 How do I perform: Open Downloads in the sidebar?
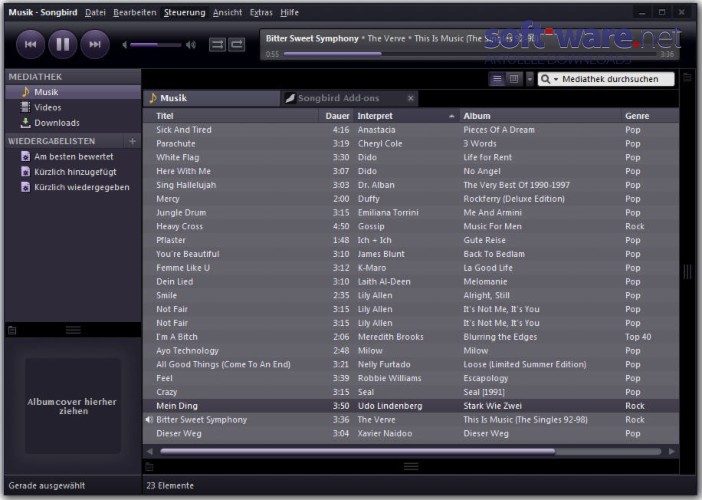point(73,123)
